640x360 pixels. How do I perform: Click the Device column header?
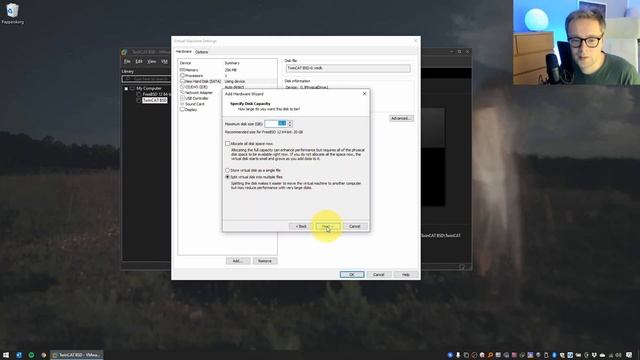pos(185,63)
